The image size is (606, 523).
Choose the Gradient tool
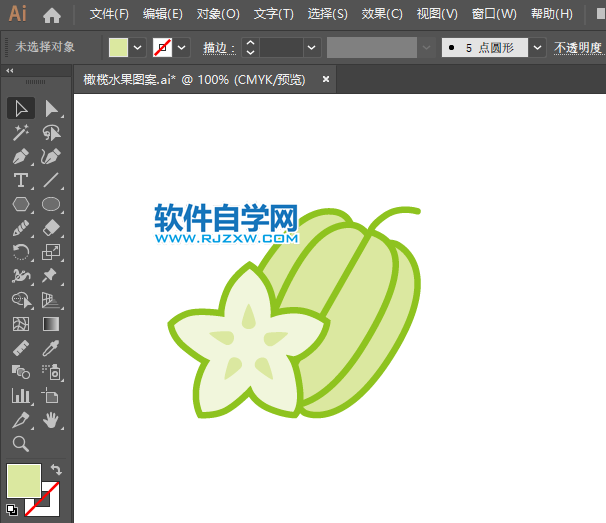pos(51,324)
